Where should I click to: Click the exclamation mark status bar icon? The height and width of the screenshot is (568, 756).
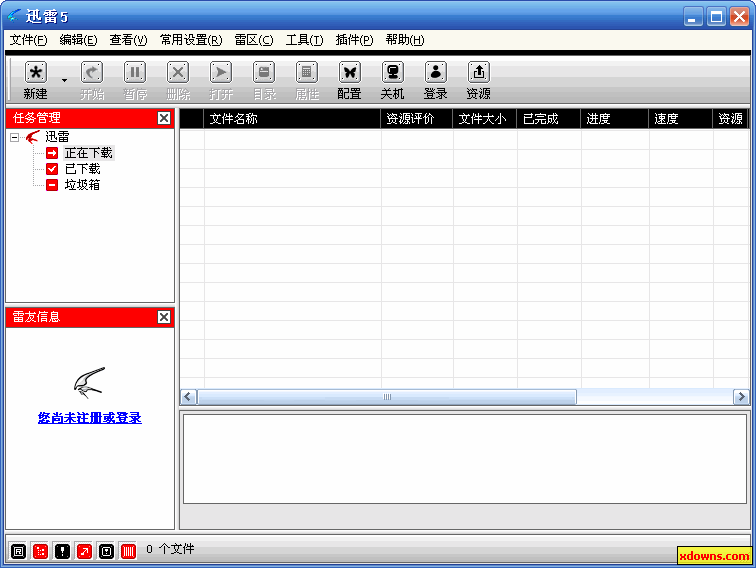62,551
